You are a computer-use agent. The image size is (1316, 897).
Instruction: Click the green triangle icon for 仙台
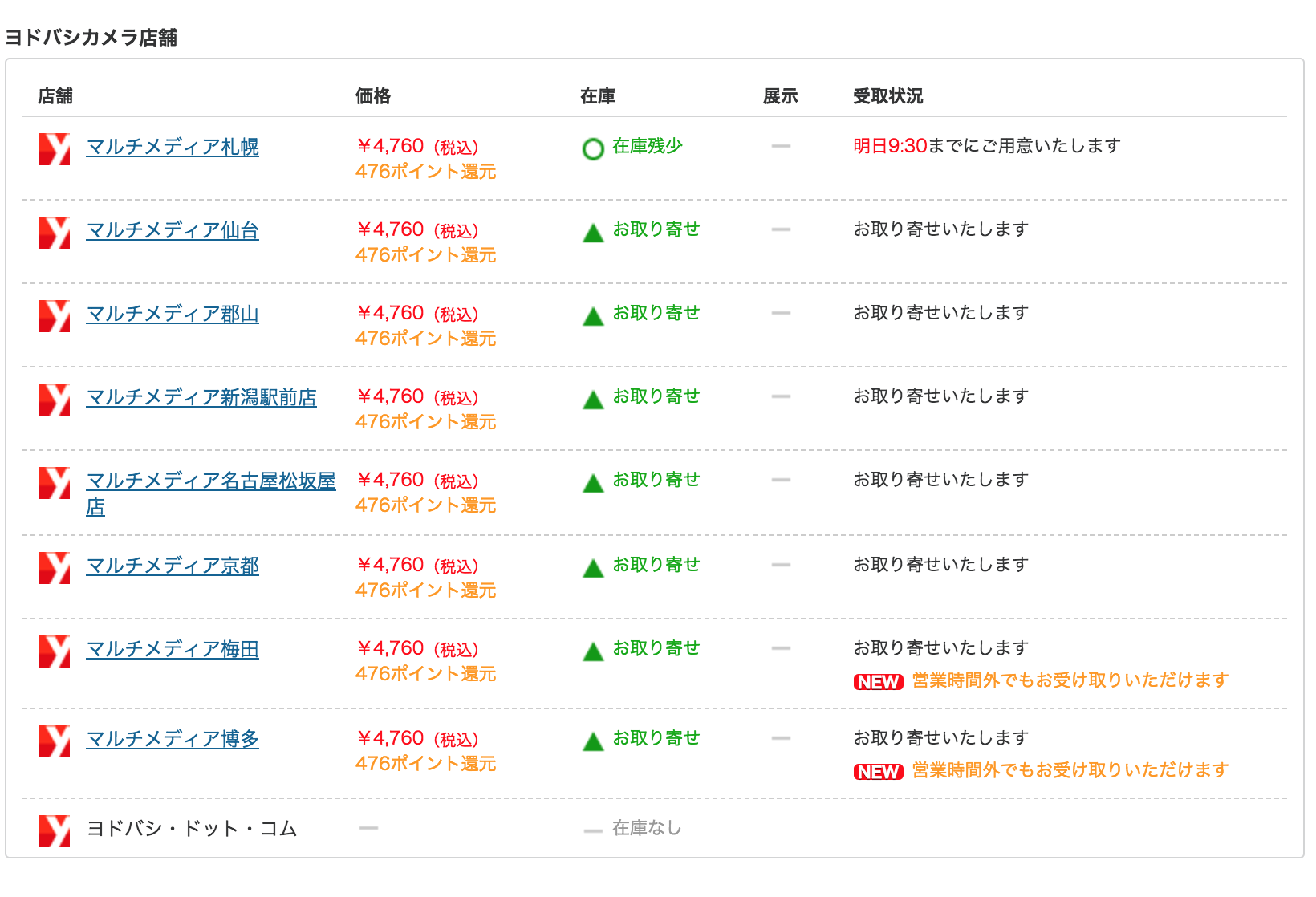pyautogui.click(x=593, y=233)
